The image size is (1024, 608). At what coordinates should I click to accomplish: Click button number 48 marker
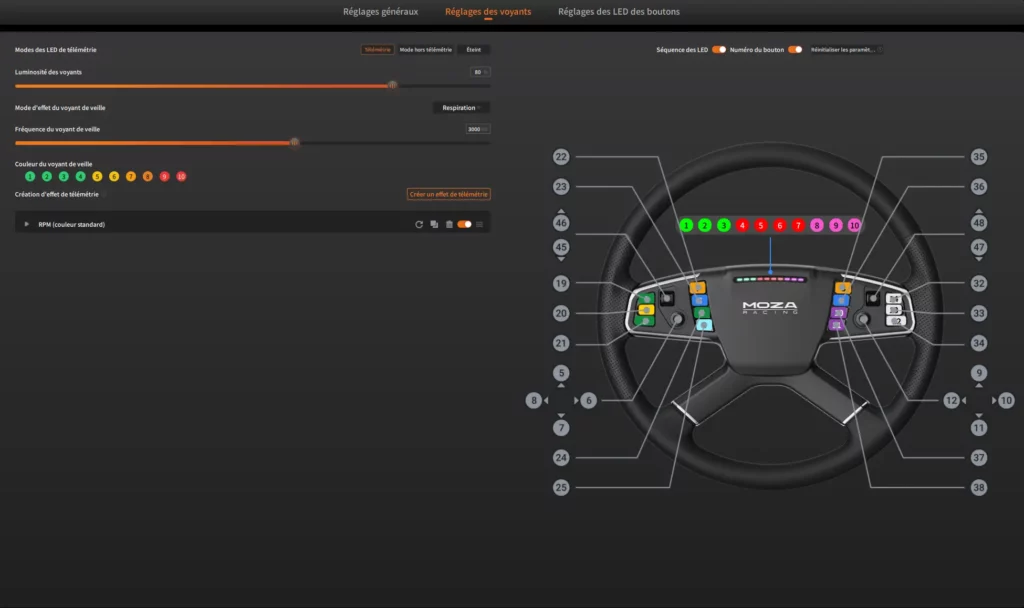click(978, 223)
